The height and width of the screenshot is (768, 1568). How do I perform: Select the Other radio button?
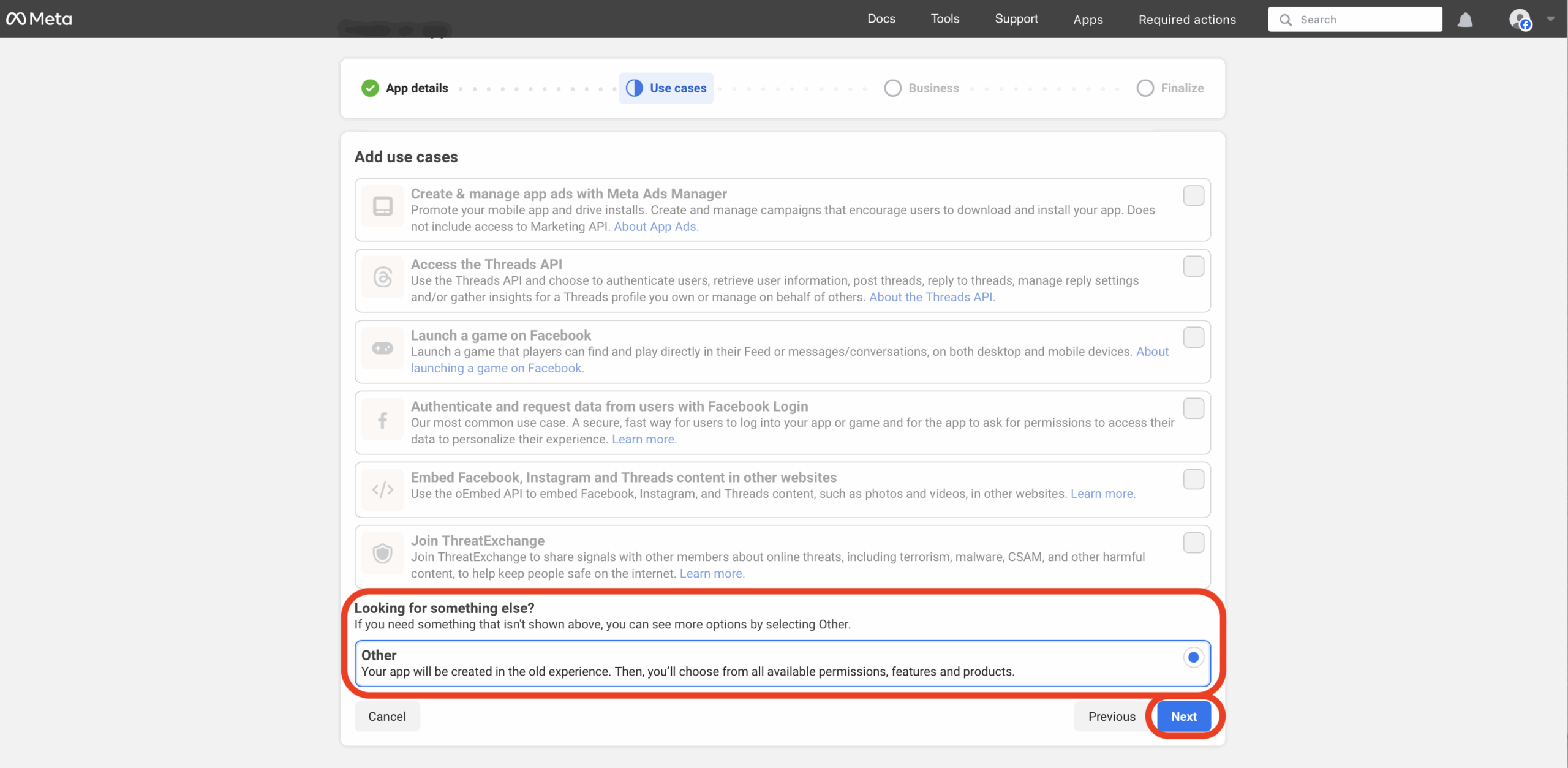click(x=1193, y=657)
